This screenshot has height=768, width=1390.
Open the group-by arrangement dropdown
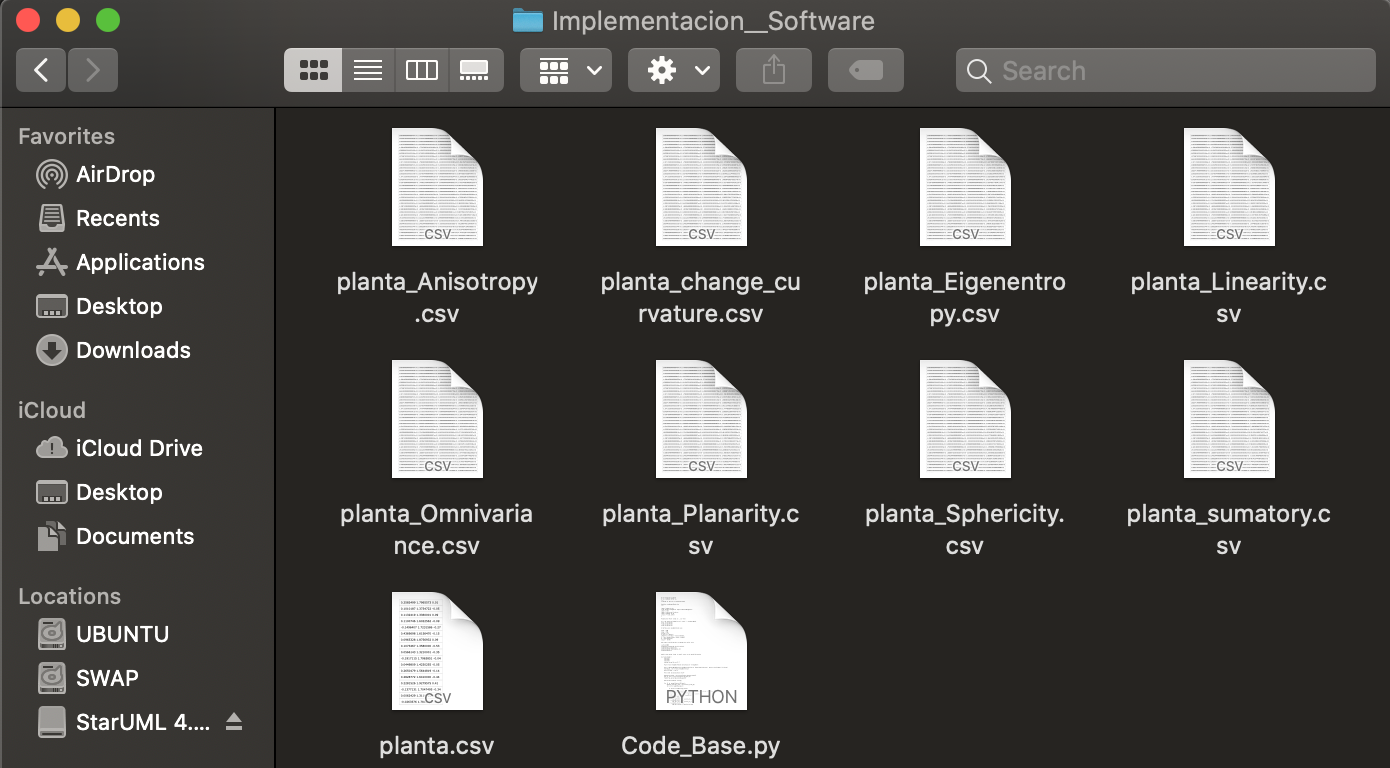tap(566, 70)
